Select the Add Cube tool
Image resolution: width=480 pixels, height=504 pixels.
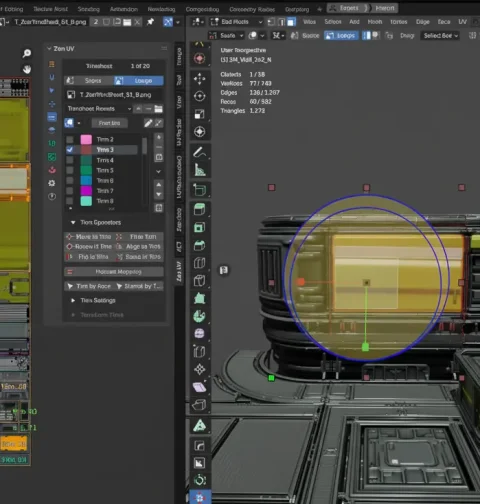[199, 190]
